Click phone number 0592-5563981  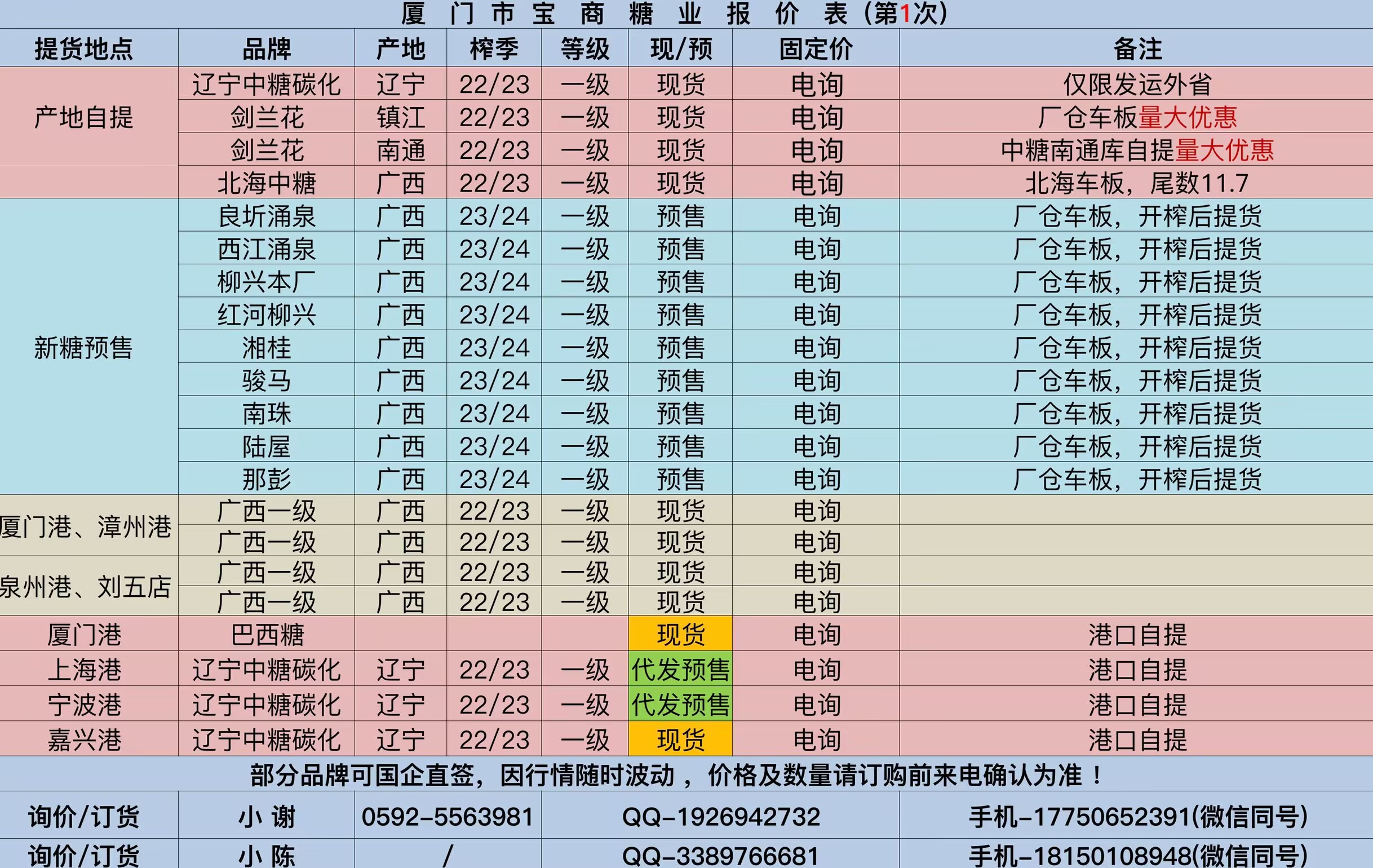point(448,817)
